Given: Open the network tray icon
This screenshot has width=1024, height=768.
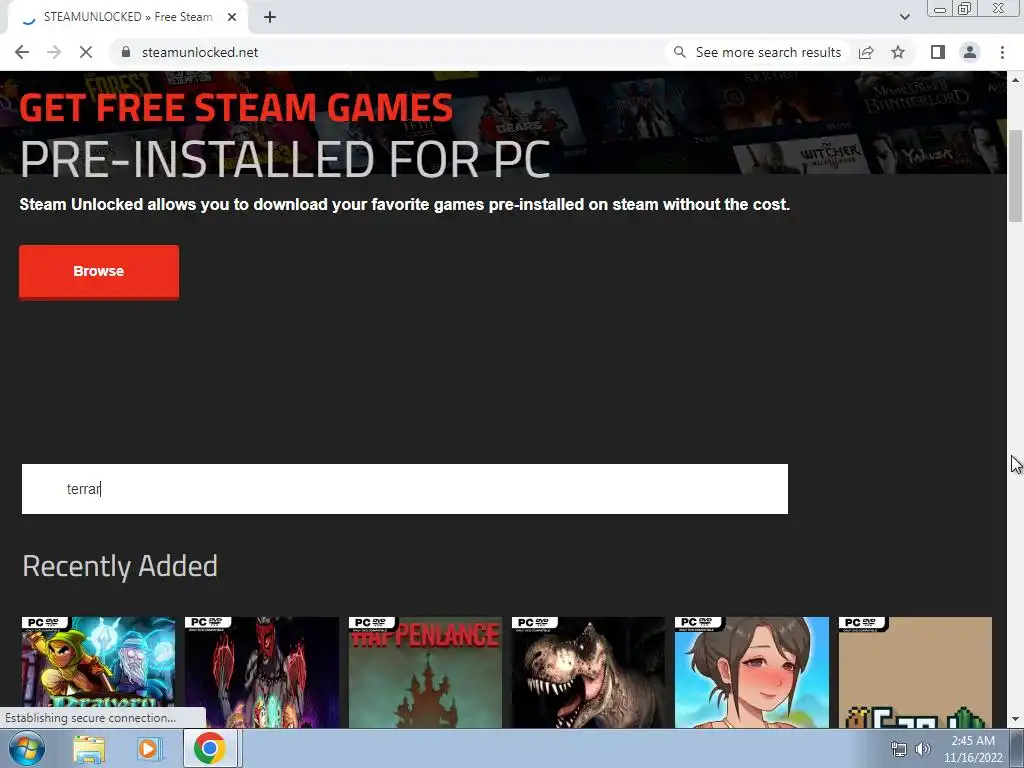Looking at the screenshot, I should tap(899, 749).
